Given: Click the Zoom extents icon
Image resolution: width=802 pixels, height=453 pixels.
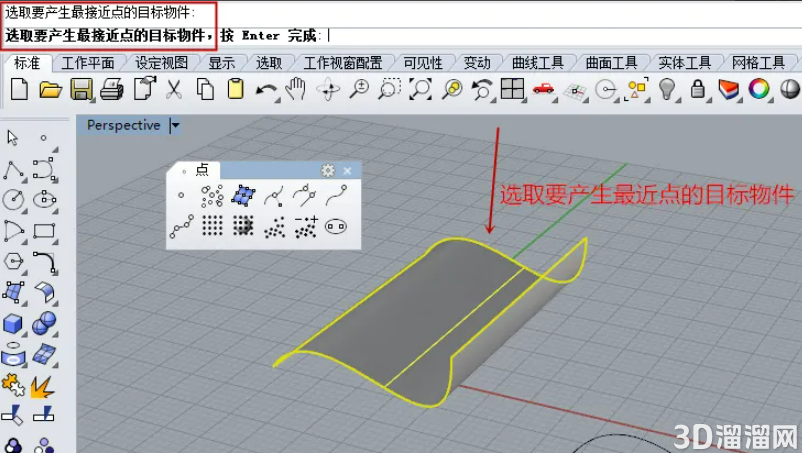Looking at the screenshot, I should 421,89.
